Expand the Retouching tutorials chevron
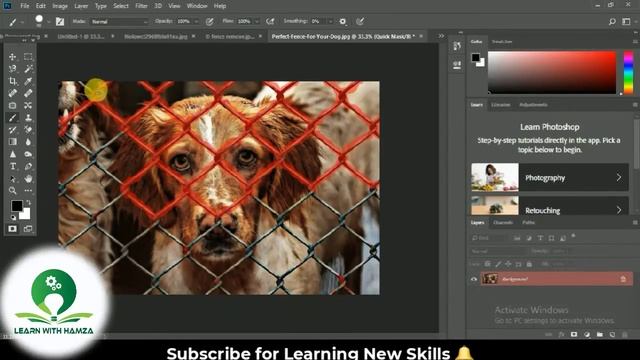The image size is (640, 360). coord(619,210)
